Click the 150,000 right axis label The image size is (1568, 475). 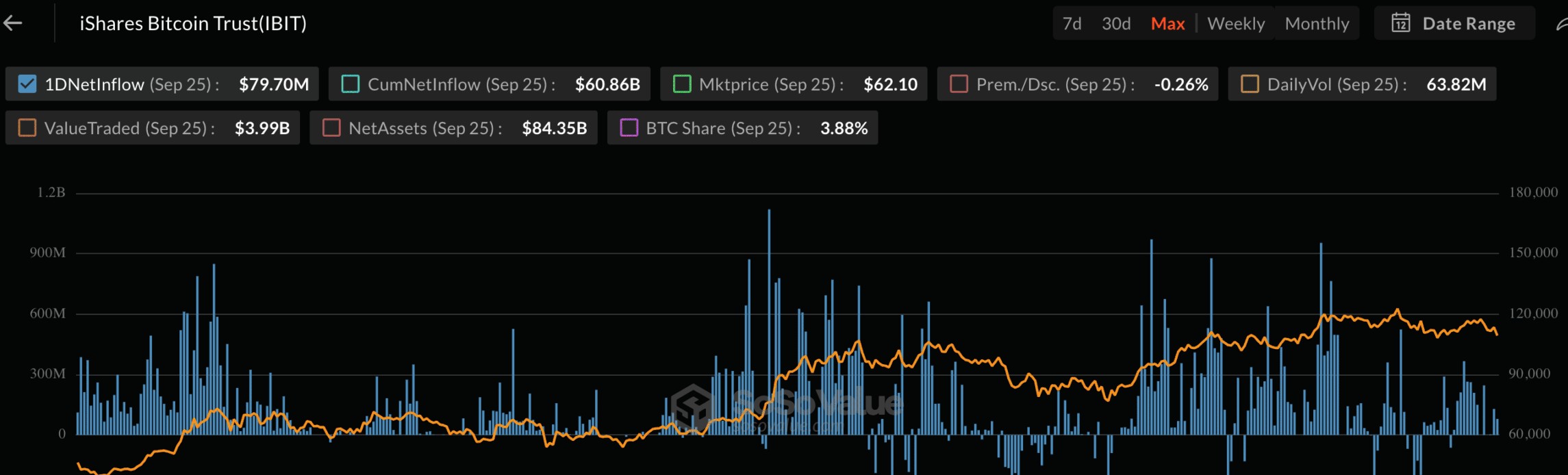[x=1533, y=253]
